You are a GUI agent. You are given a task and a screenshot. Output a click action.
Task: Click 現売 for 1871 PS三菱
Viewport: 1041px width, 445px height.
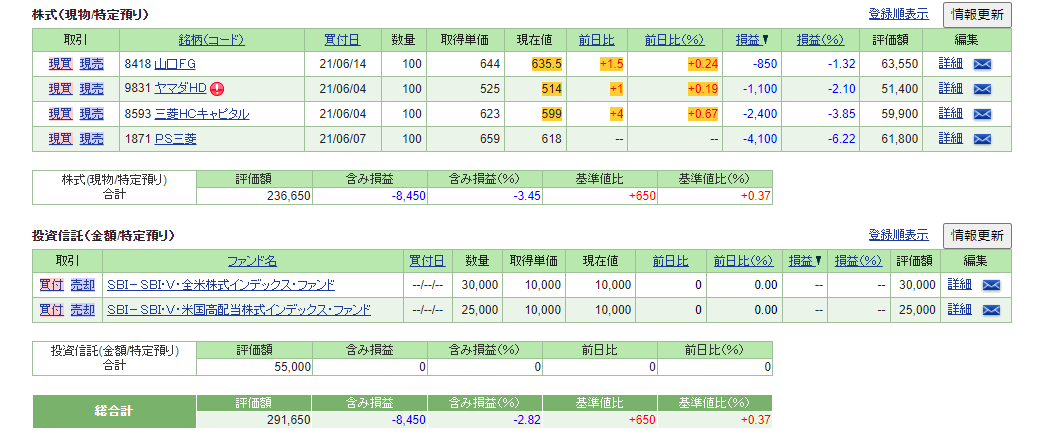click(92, 139)
